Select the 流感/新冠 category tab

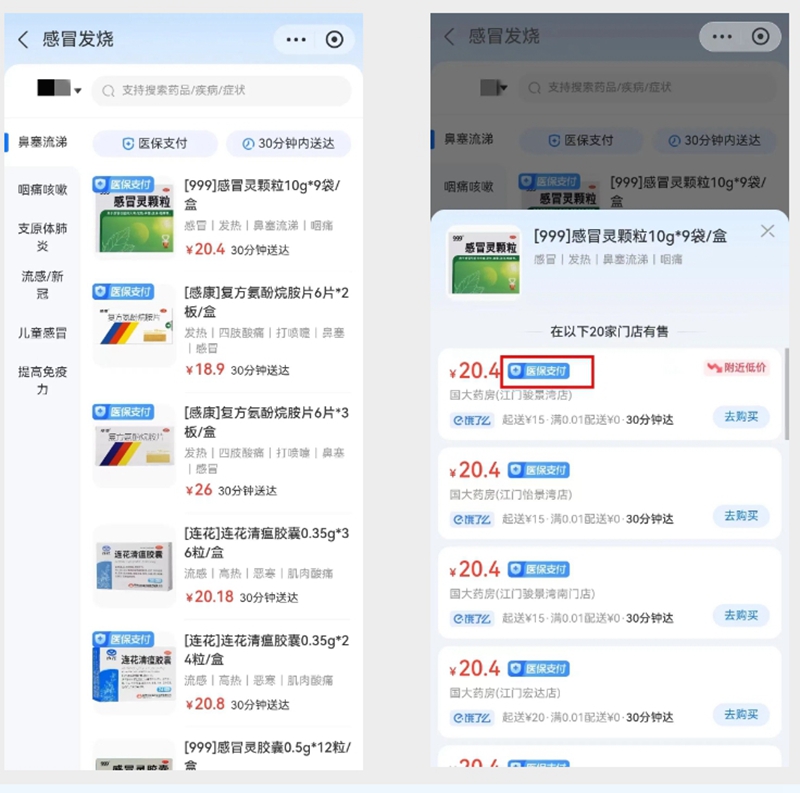tap(42, 285)
